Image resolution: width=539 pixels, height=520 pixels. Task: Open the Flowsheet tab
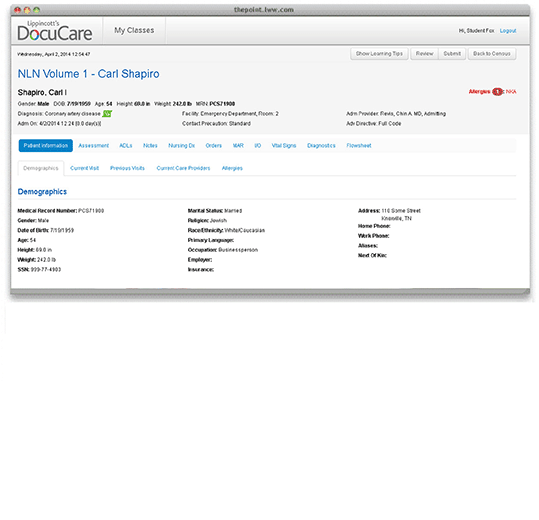coord(359,146)
